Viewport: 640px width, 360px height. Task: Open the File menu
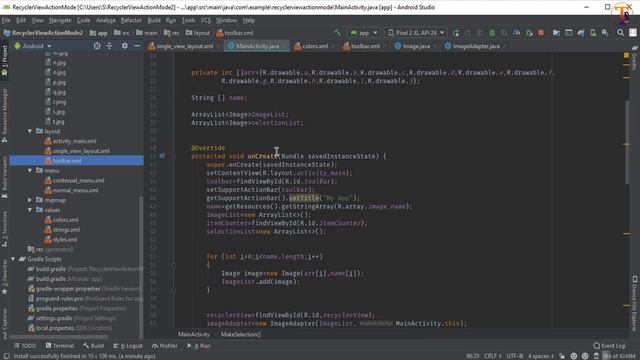6,20
